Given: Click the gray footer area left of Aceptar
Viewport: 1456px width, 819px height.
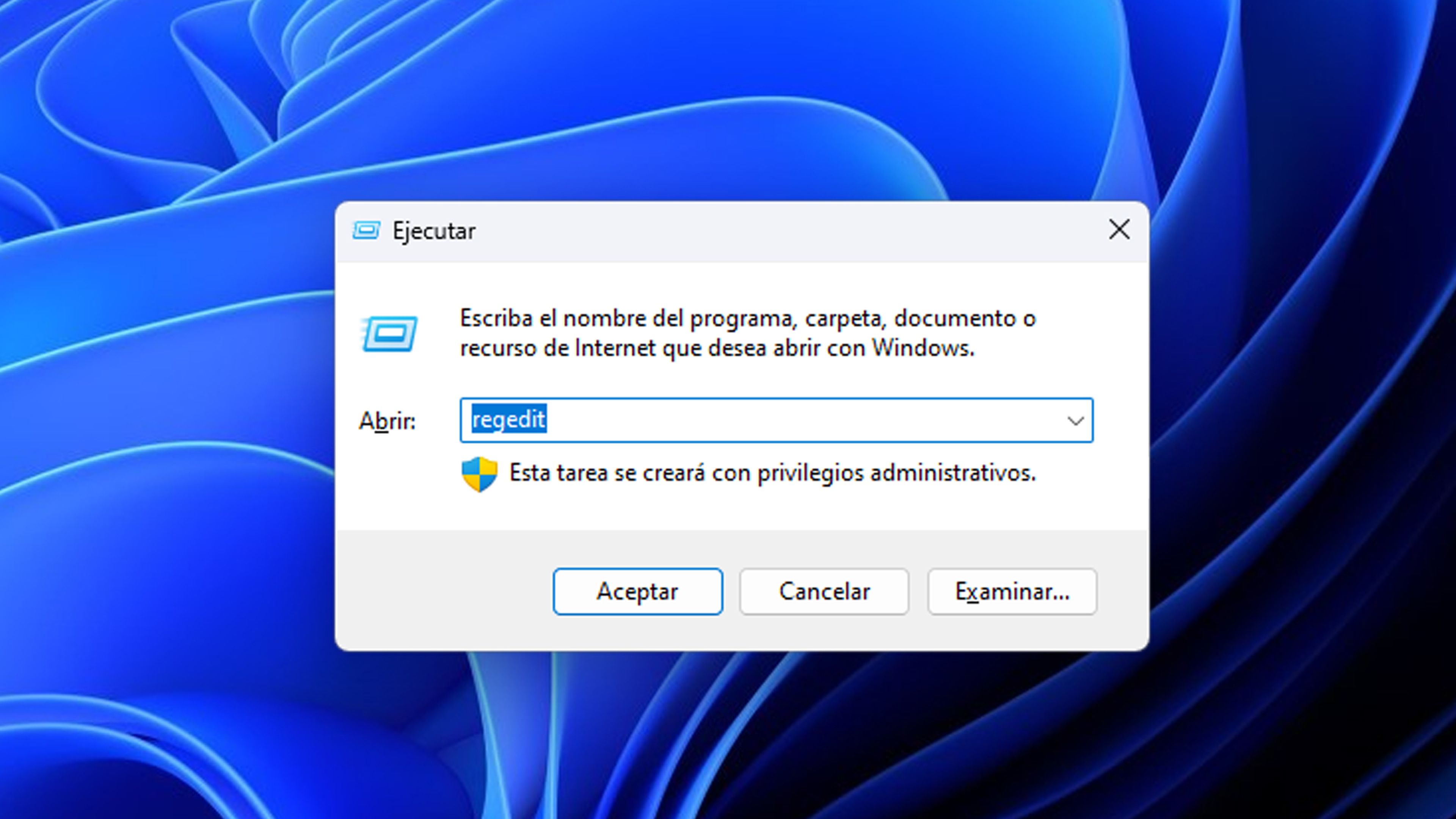Looking at the screenshot, I should click(x=441, y=591).
